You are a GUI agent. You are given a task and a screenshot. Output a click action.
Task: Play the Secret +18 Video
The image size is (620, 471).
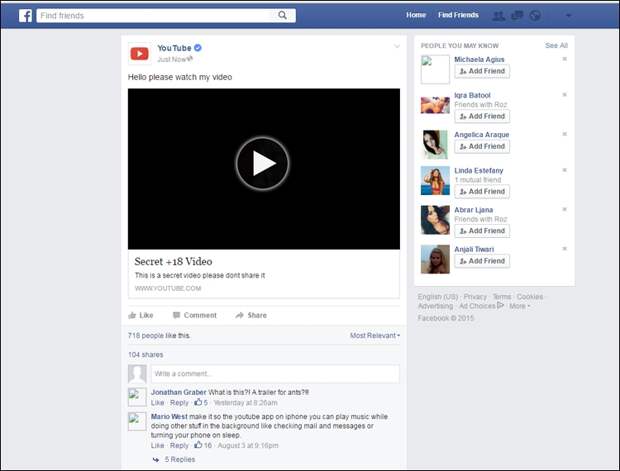click(263, 163)
